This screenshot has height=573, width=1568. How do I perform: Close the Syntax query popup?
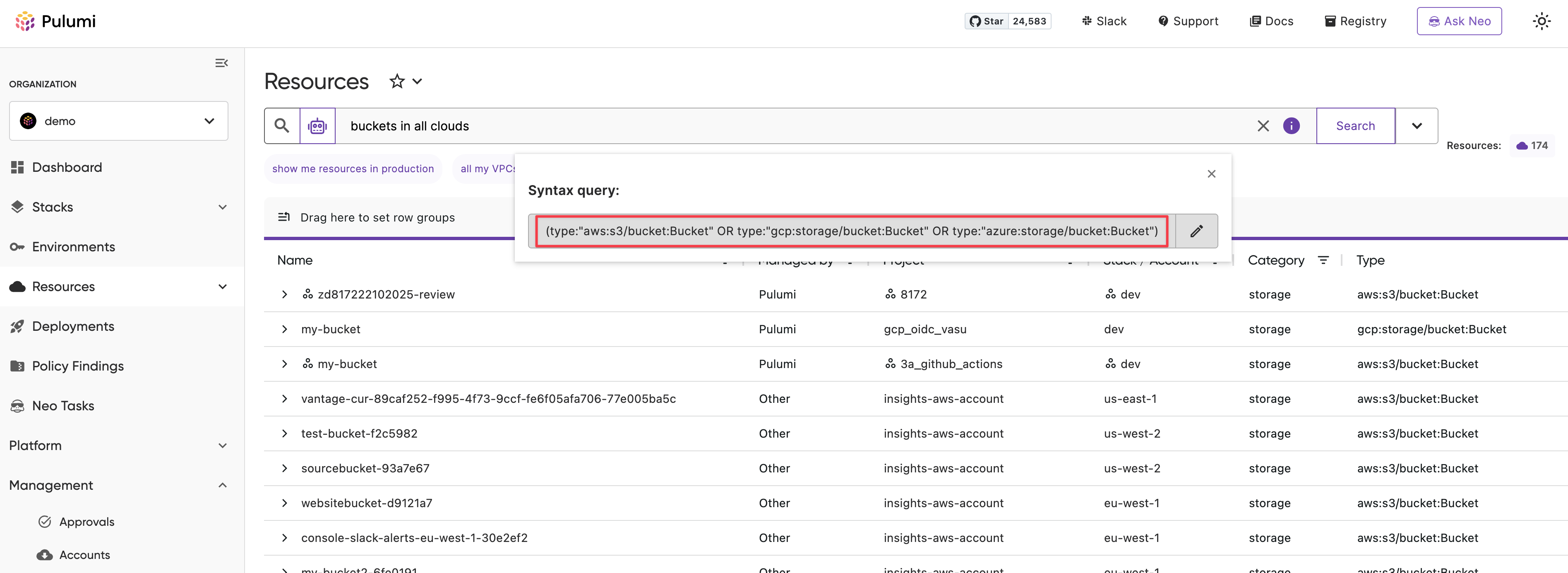1211,173
